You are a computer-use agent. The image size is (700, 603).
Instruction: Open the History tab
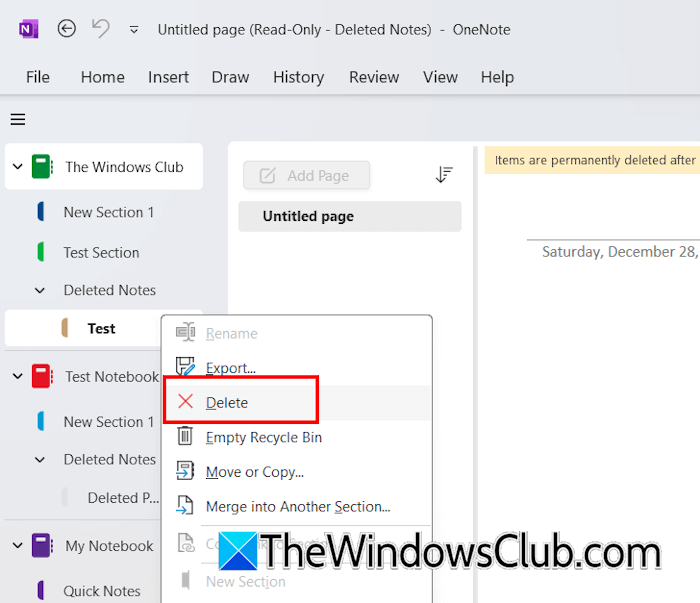tap(299, 77)
